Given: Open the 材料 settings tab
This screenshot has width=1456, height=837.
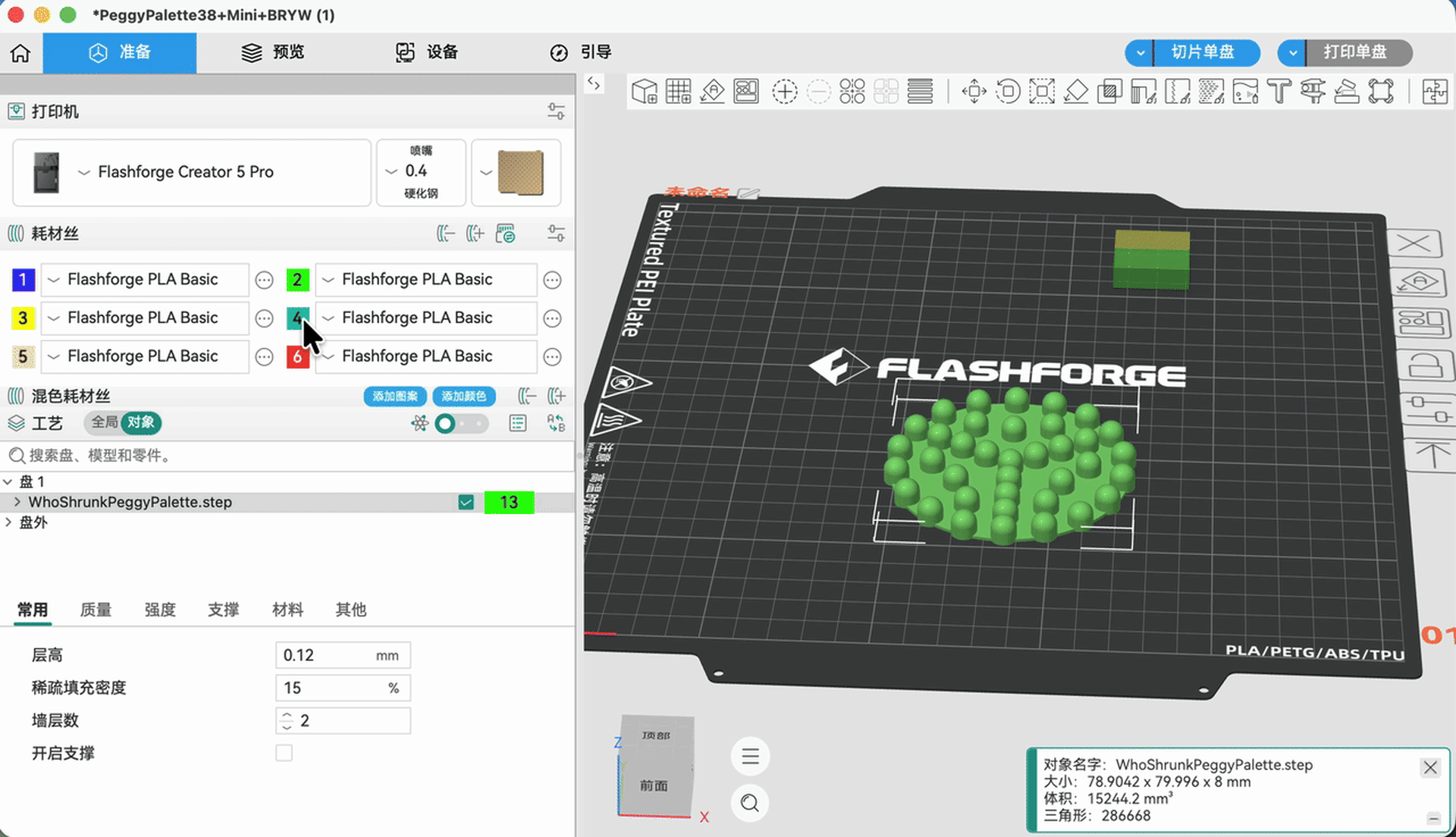Looking at the screenshot, I should [287, 610].
